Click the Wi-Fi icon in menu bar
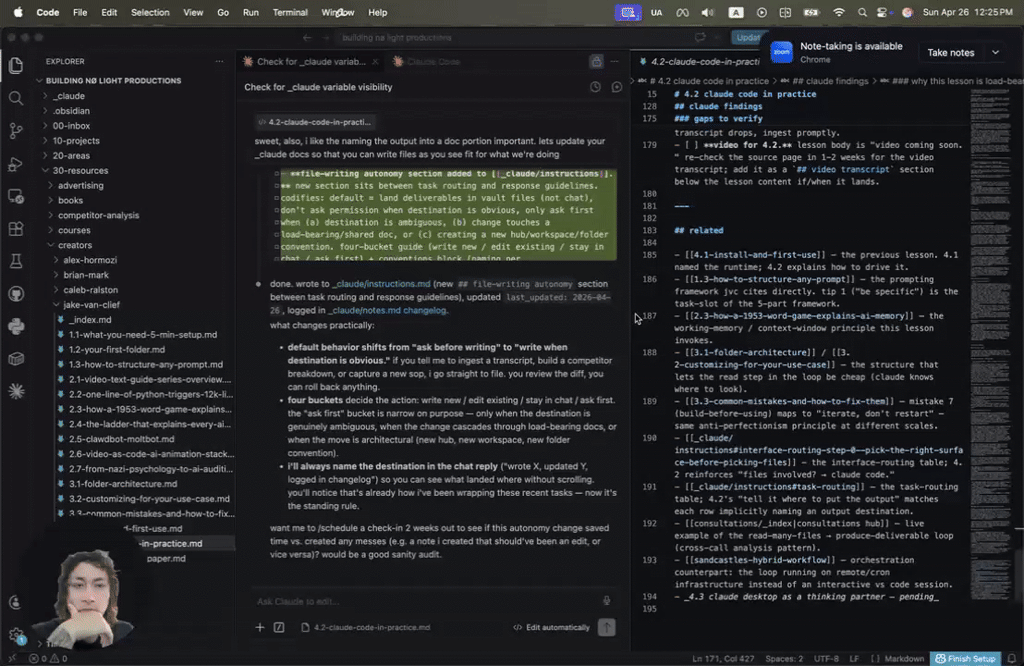The width and height of the screenshot is (1024, 666). point(839,12)
